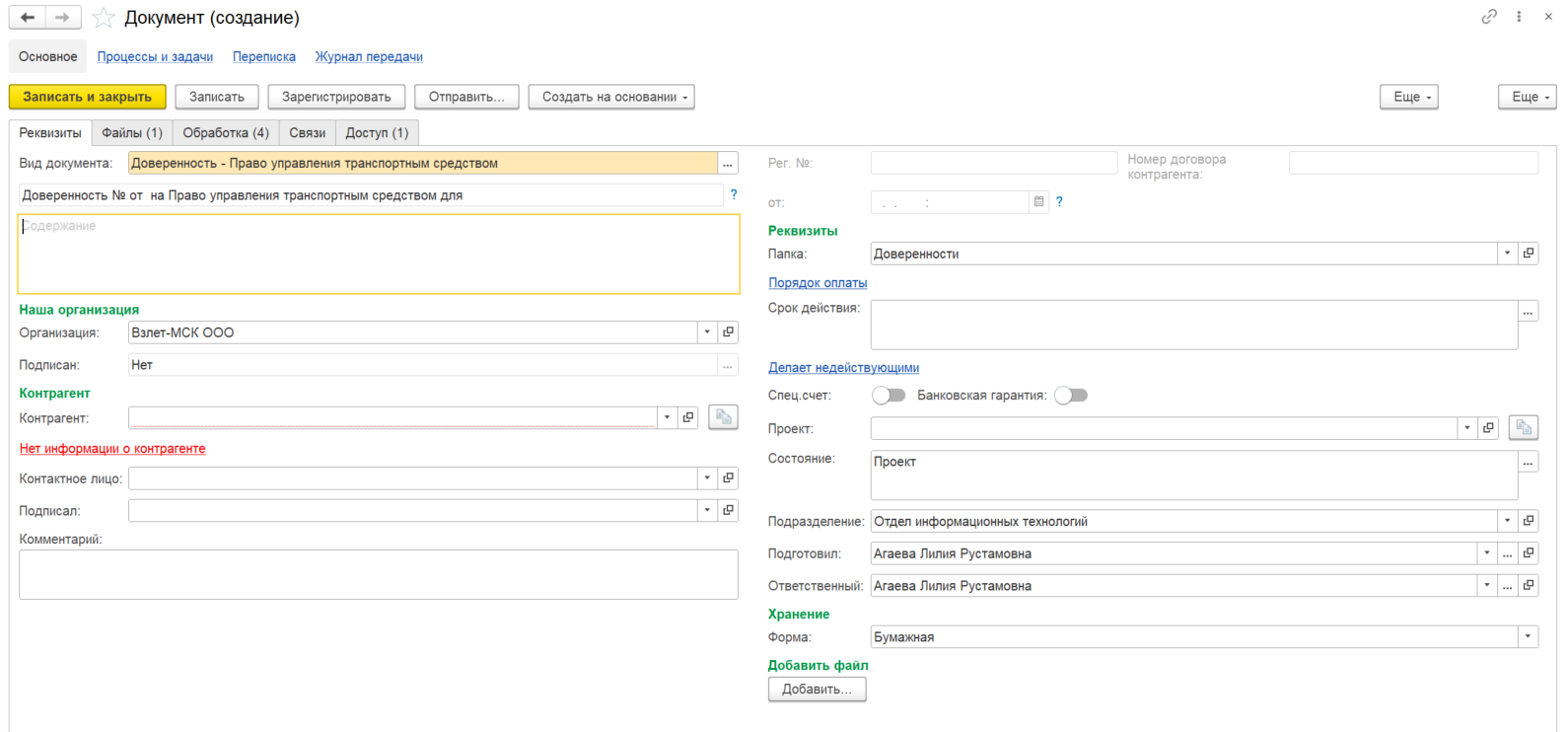Expand the Папка dropdown
The height and width of the screenshot is (732, 1568).
(x=1507, y=254)
